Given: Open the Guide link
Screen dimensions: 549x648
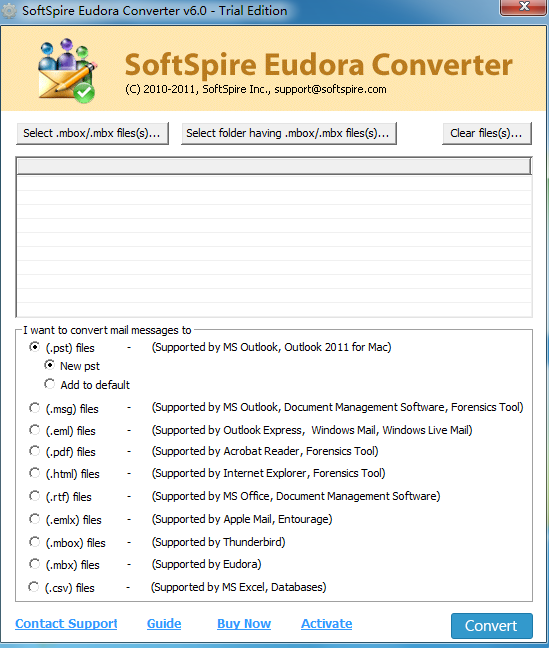Looking at the screenshot, I should (164, 624).
